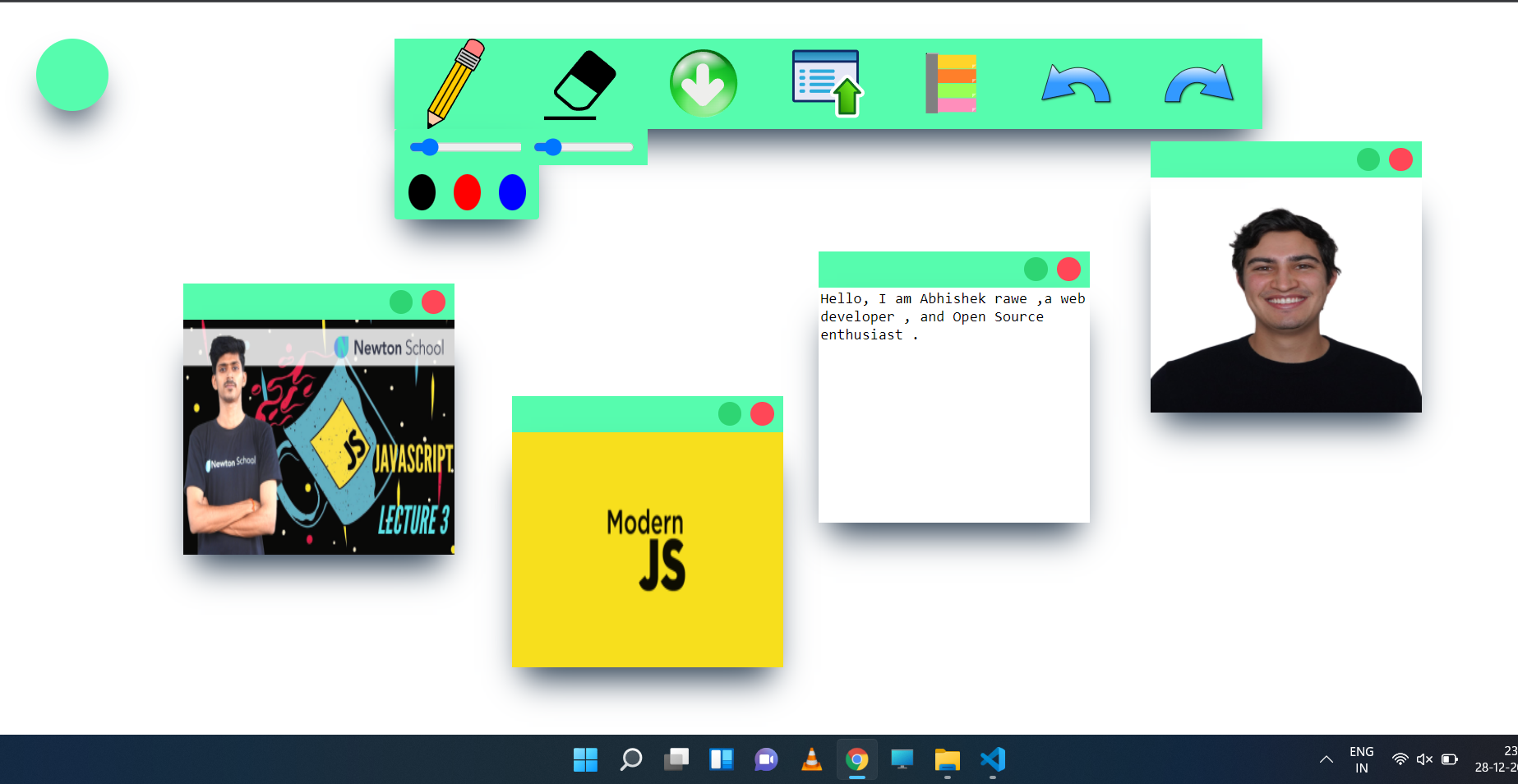The image size is (1518, 784).
Task: Toggle toolbar with large green circle button
Action: click(x=72, y=75)
